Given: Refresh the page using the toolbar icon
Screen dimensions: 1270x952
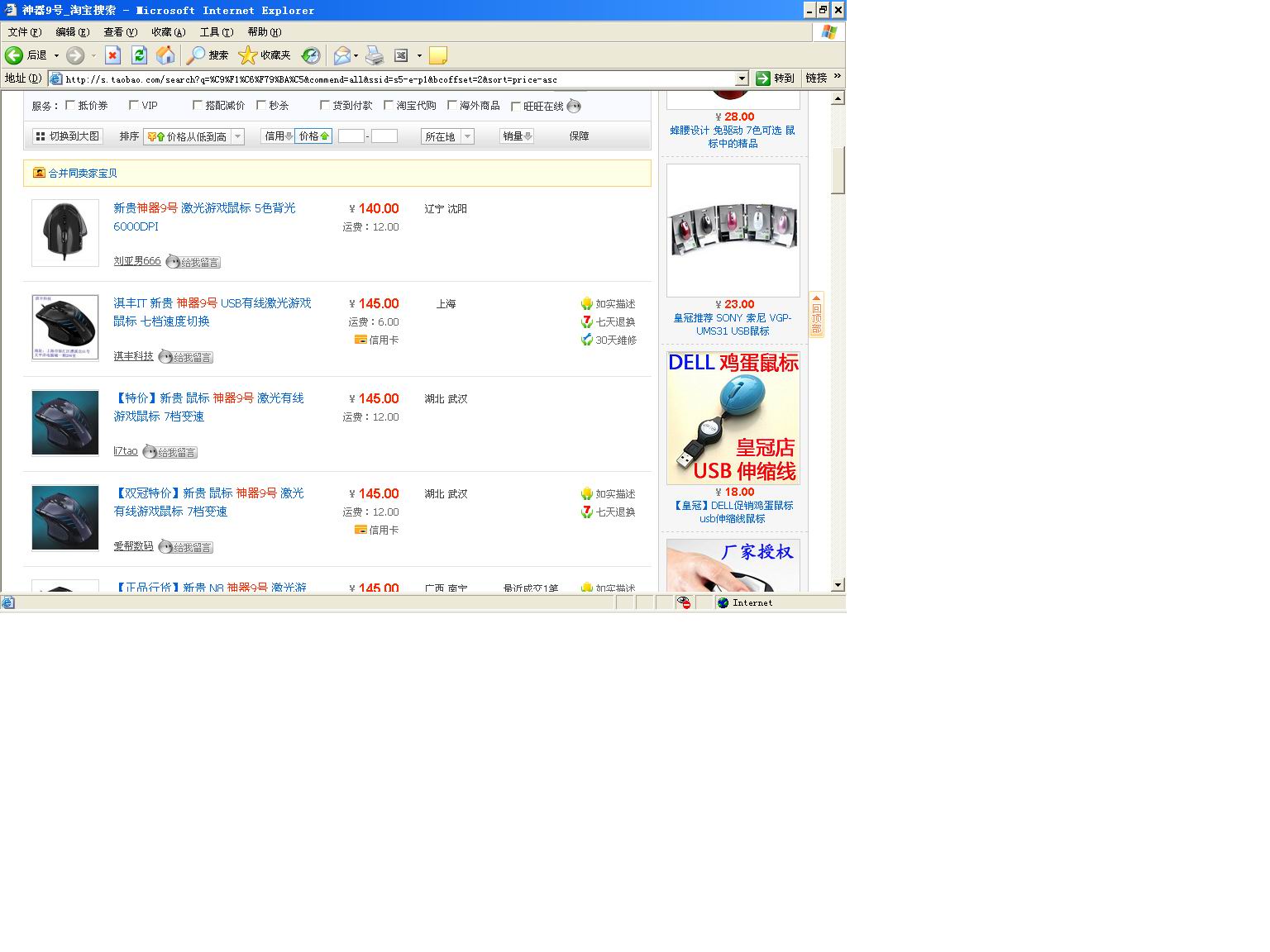Looking at the screenshot, I should (x=139, y=55).
